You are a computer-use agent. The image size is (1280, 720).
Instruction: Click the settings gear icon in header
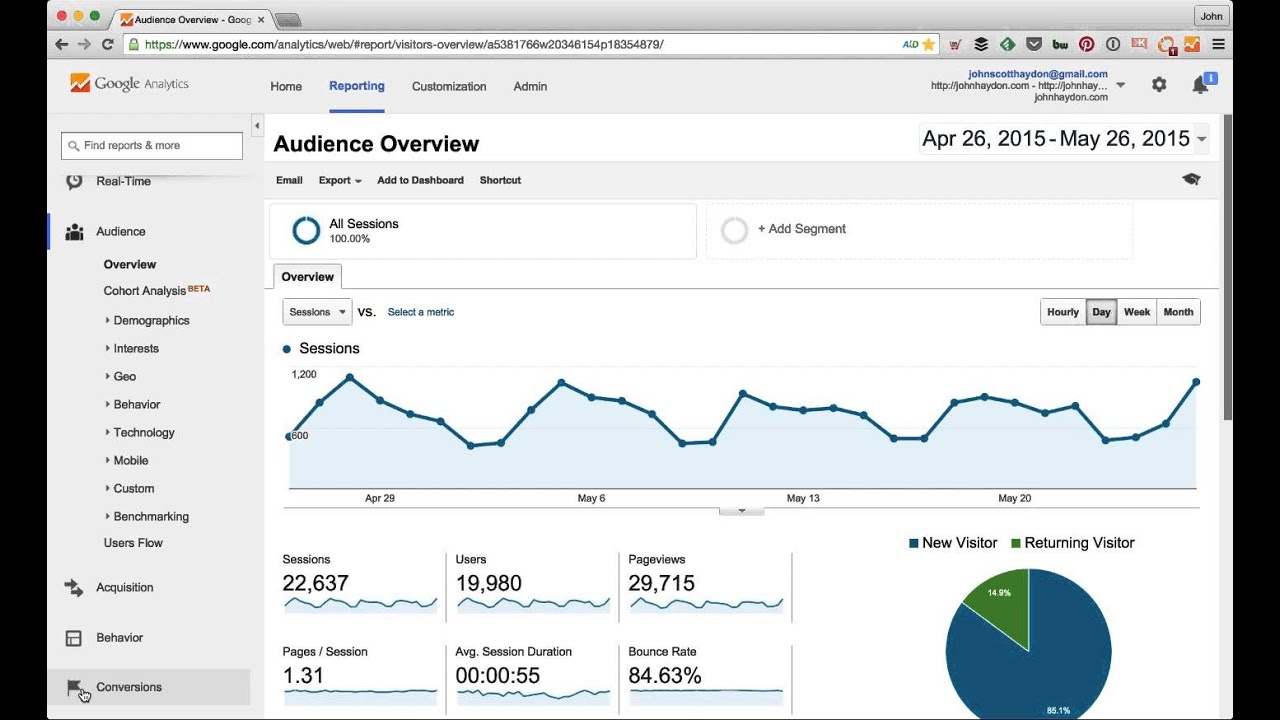[1158, 85]
